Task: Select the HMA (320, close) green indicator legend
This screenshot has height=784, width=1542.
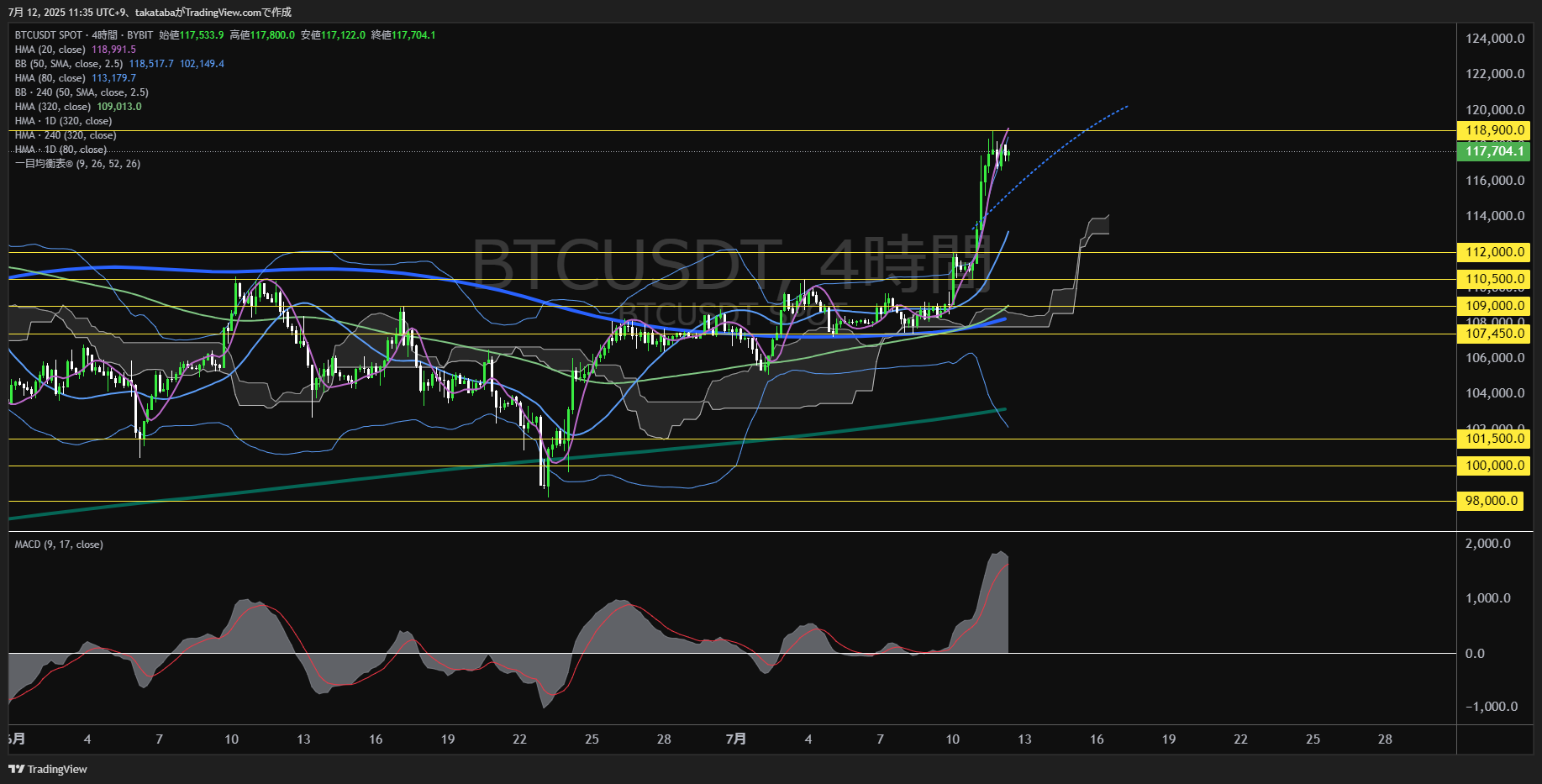Action: click(52, 107)
